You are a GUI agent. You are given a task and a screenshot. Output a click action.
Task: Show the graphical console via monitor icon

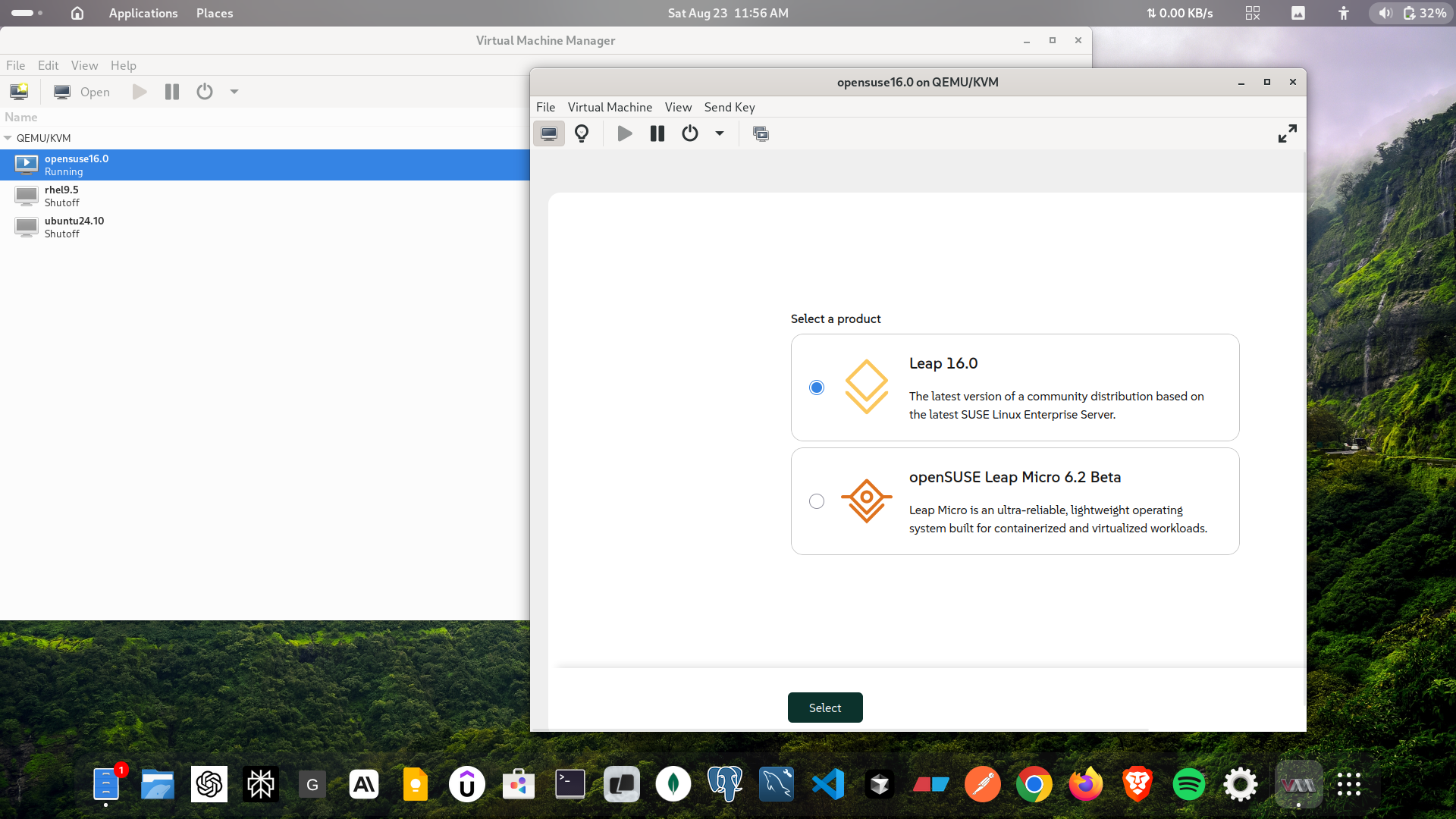tap(549, 133)
